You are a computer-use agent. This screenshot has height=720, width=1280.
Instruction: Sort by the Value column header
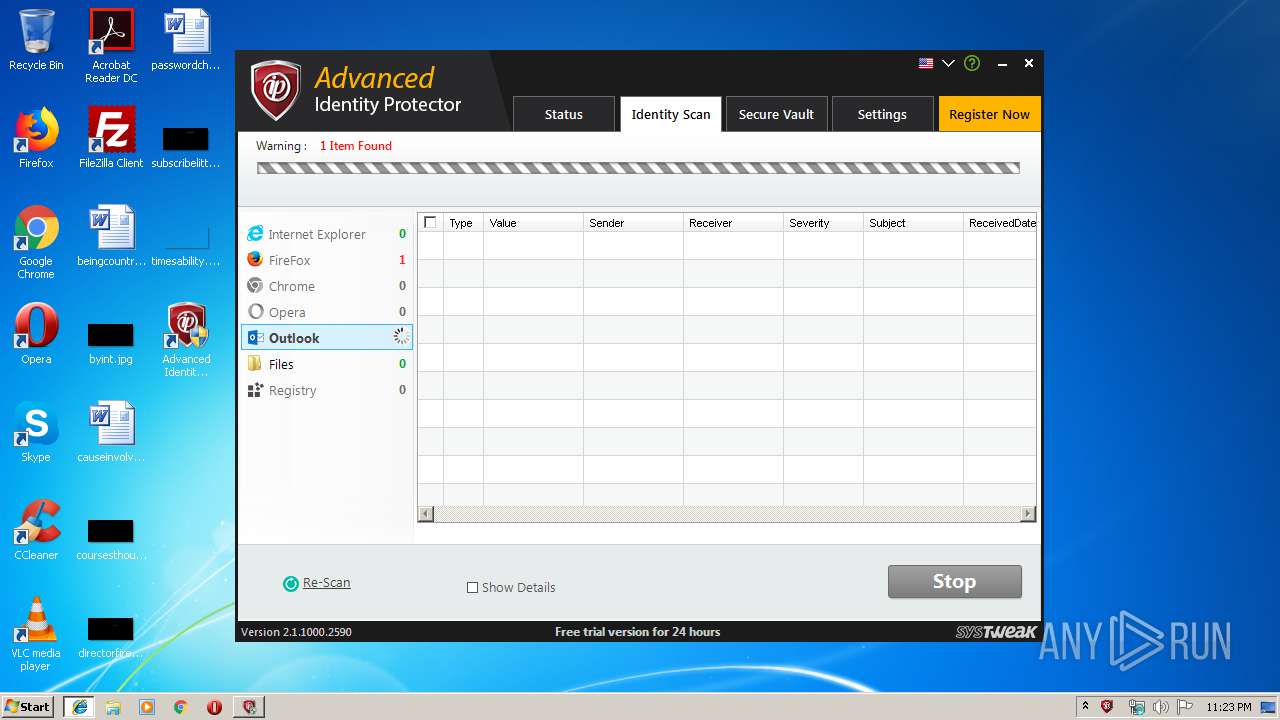533,223
